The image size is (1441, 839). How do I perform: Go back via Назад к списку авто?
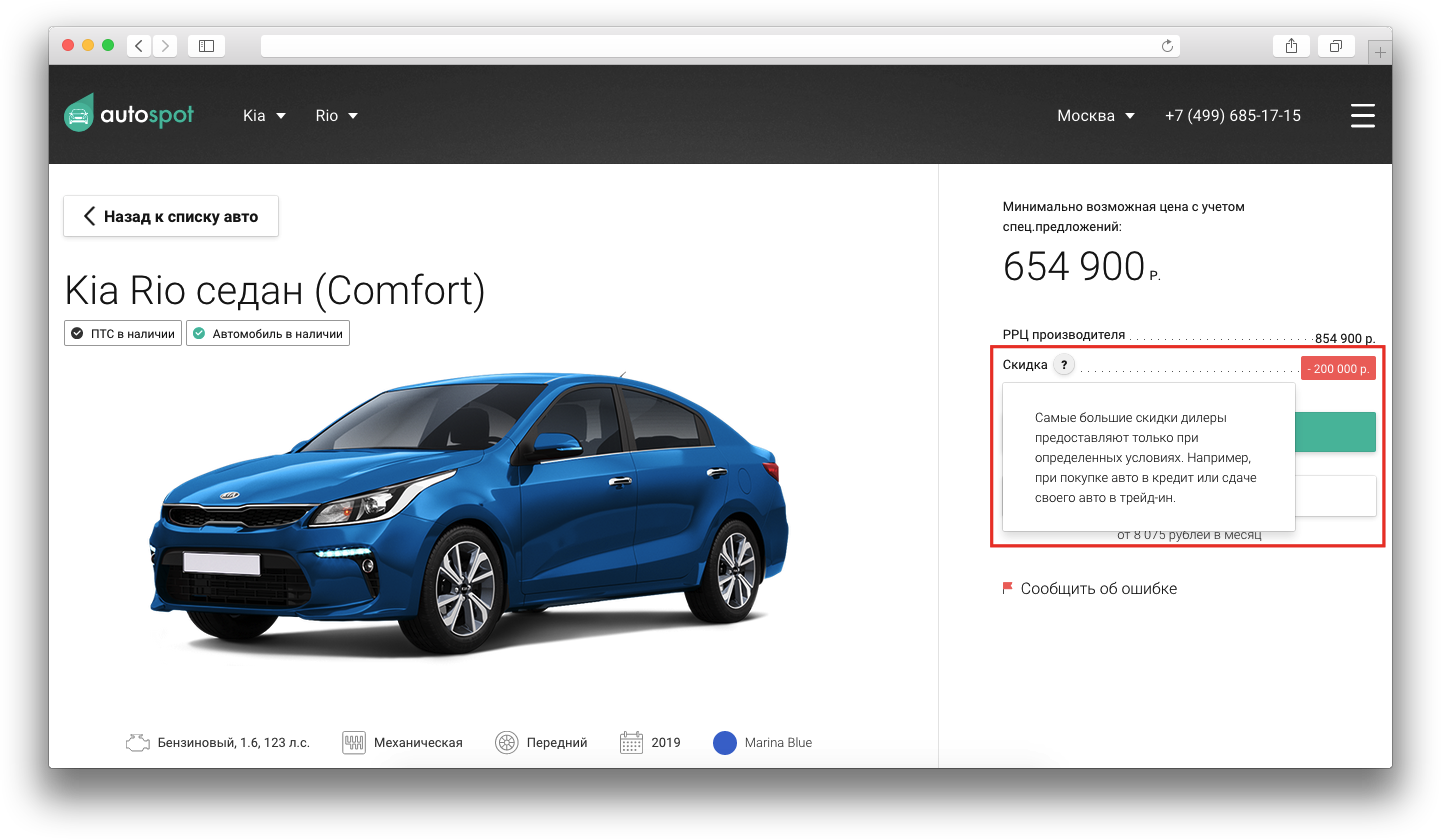(171, 216)
